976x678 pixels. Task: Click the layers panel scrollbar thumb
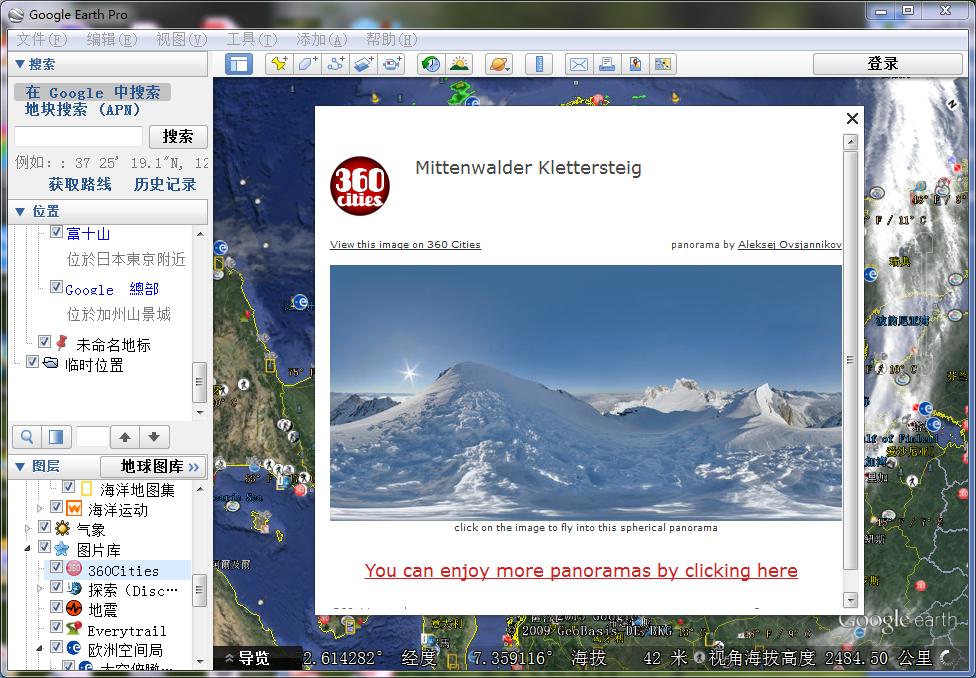[x=199, y=591]
